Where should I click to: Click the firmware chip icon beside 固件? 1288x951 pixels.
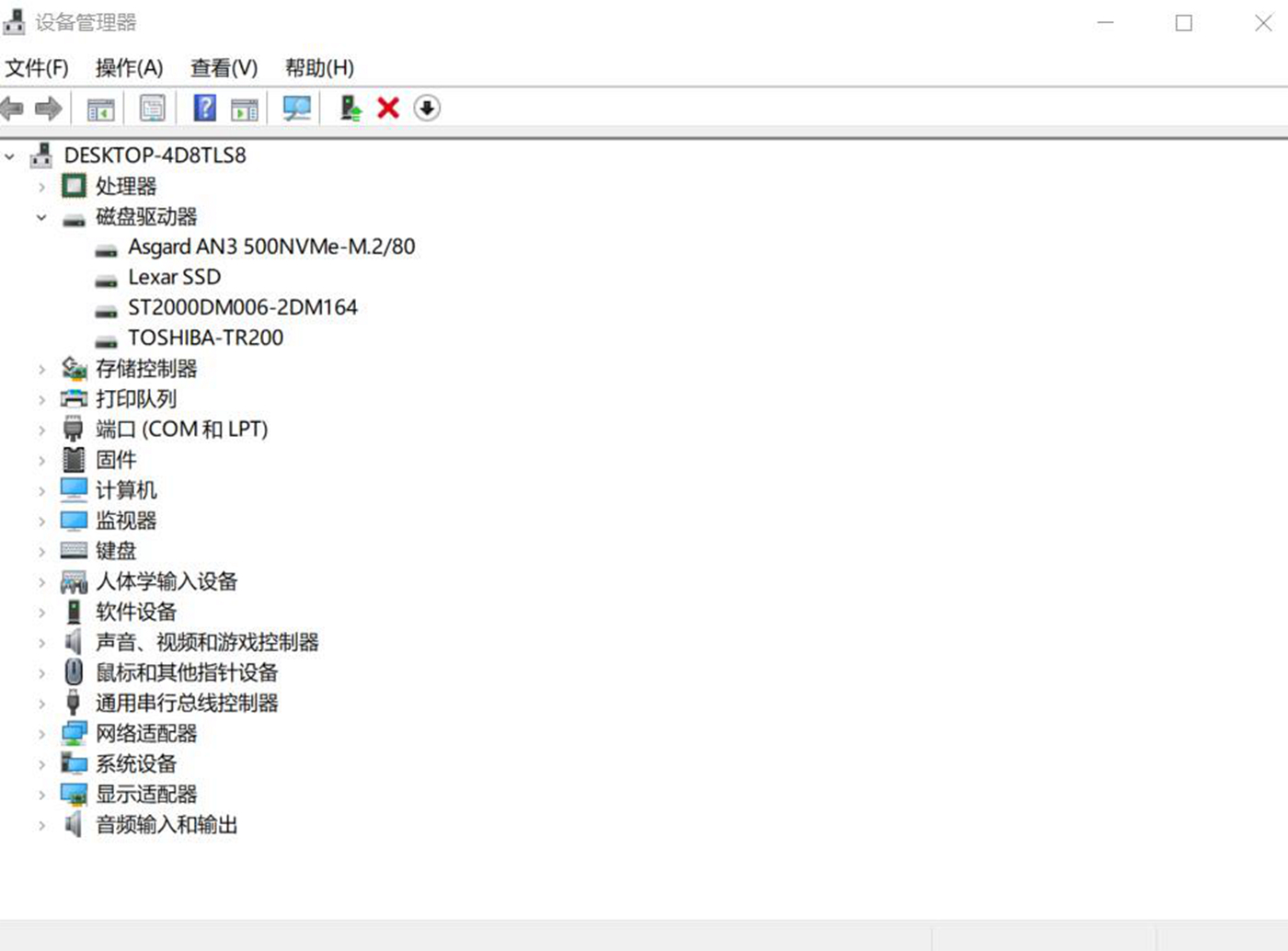(74, 460)
